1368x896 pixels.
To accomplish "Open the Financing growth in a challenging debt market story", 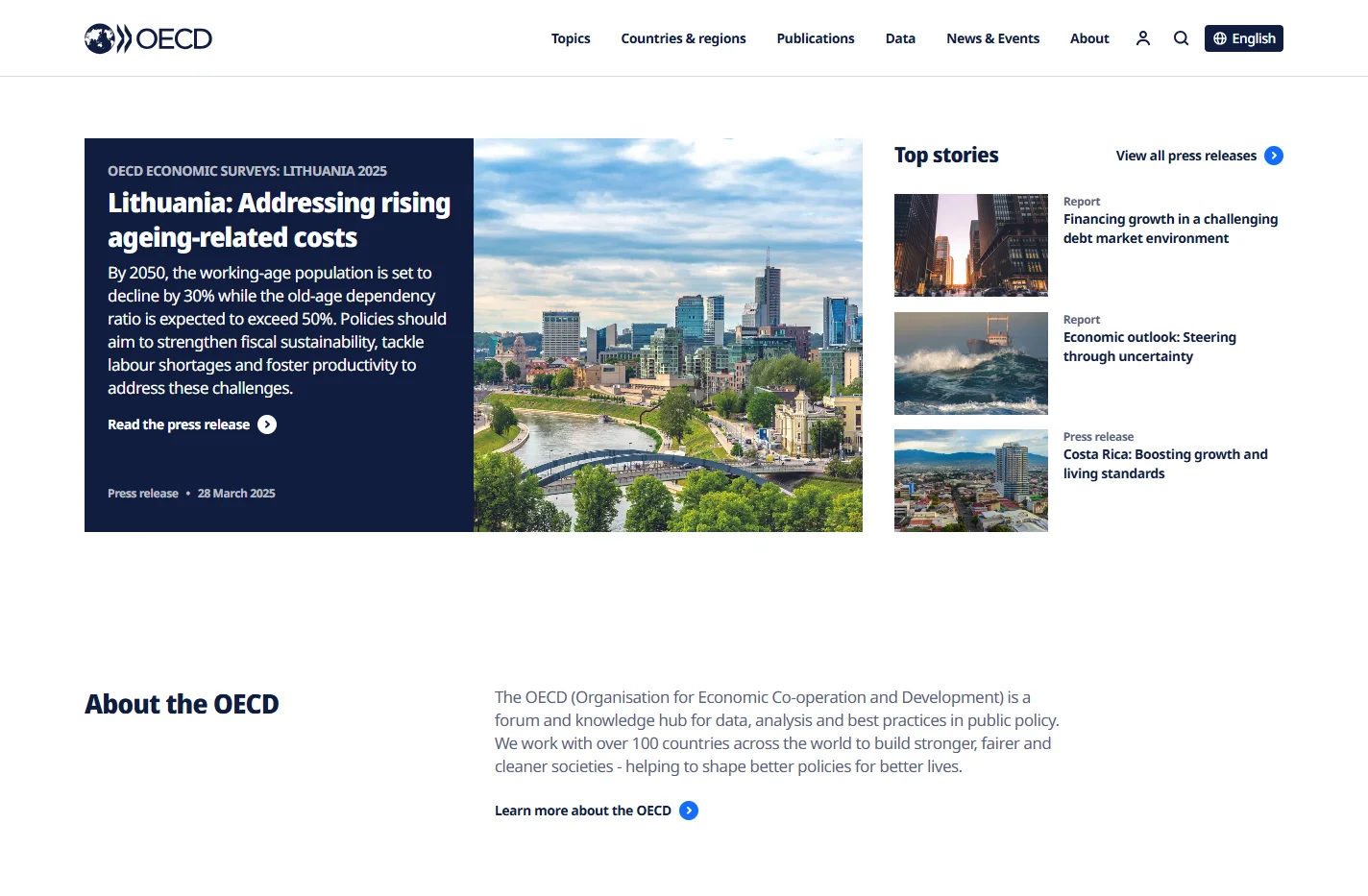I will (1170, 229).
